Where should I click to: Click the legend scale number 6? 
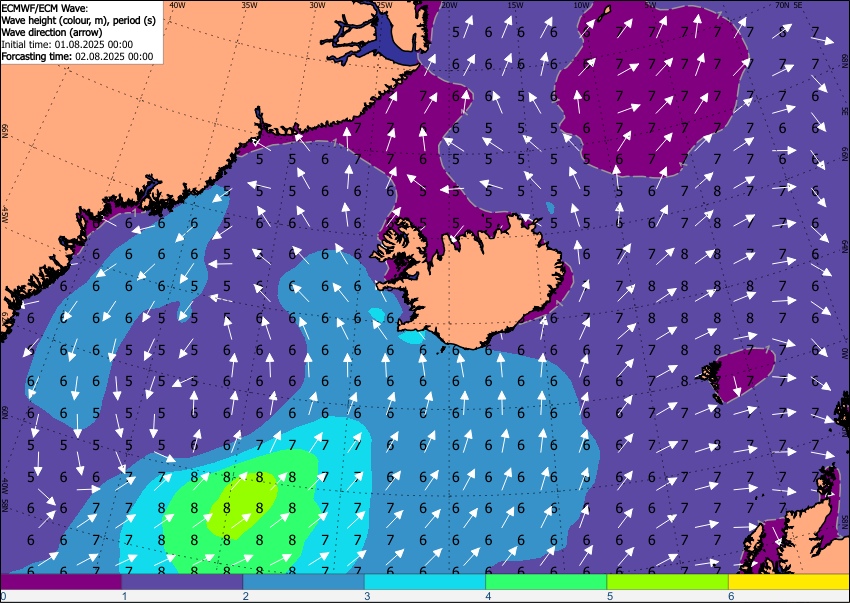[731, 596]
